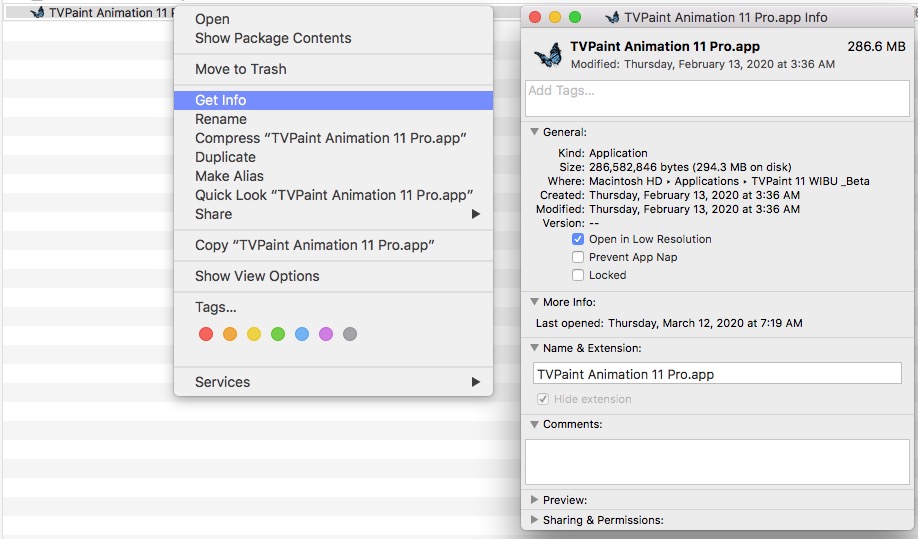Toggle the Hide extension checkbox

tap(543, 399)
